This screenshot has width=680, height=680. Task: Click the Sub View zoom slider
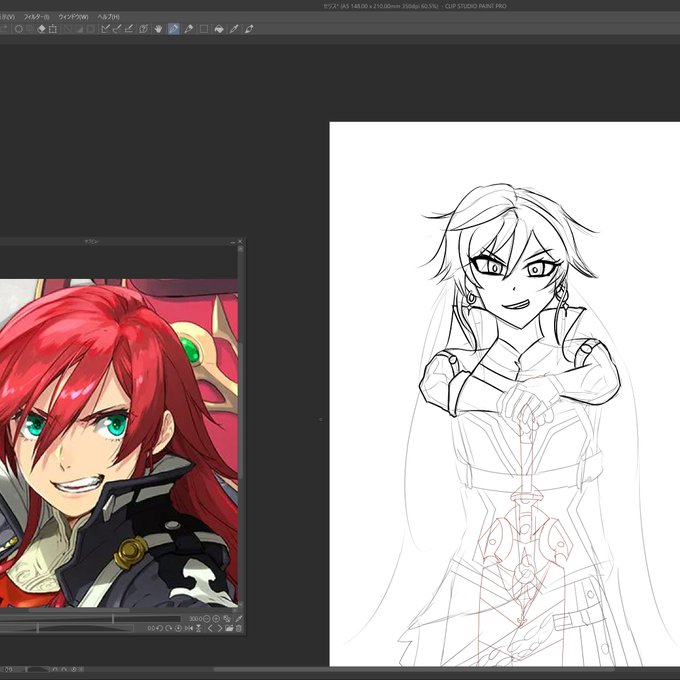click(90, 619)
